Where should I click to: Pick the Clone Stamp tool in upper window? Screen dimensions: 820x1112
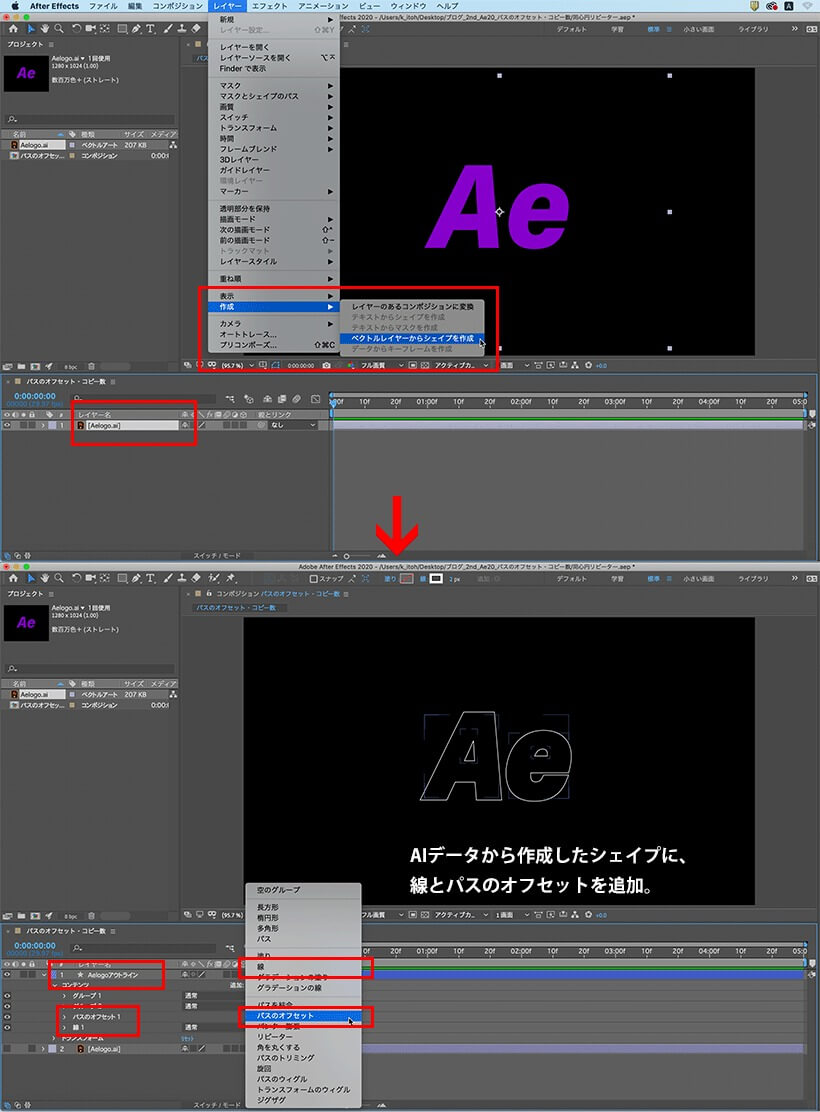click(182, 29)
